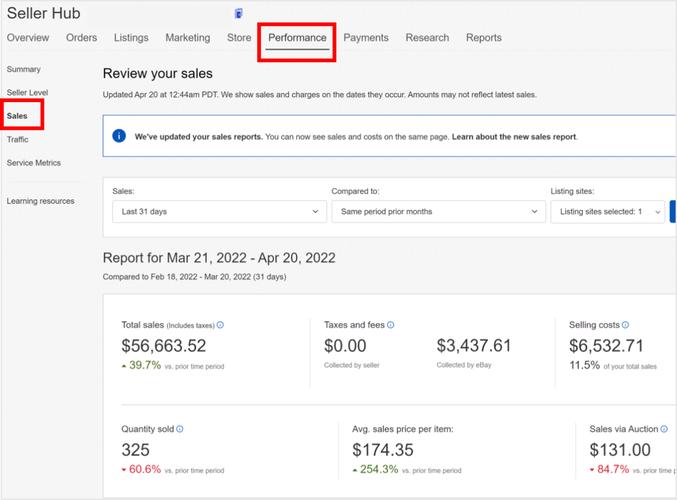Open the Overview tab

point(28,38)
